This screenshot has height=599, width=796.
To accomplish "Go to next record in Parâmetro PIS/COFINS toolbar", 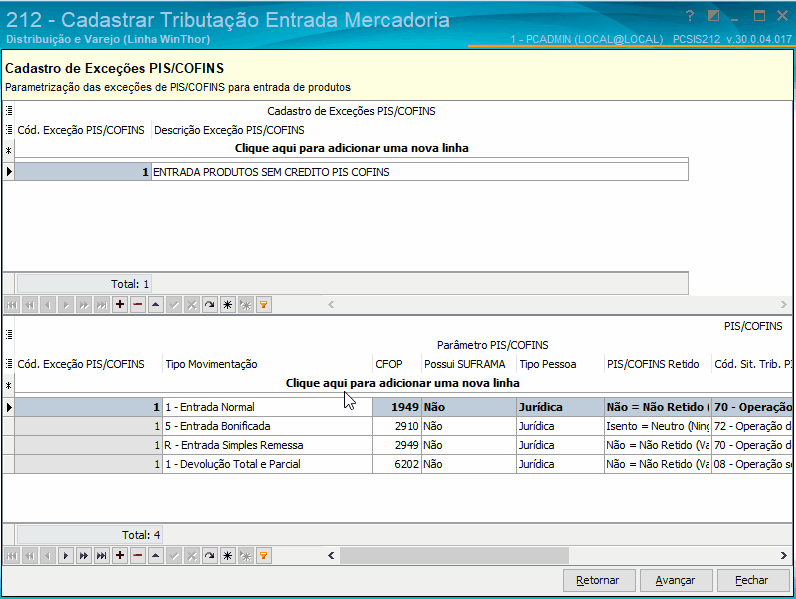I will (65, 555).
